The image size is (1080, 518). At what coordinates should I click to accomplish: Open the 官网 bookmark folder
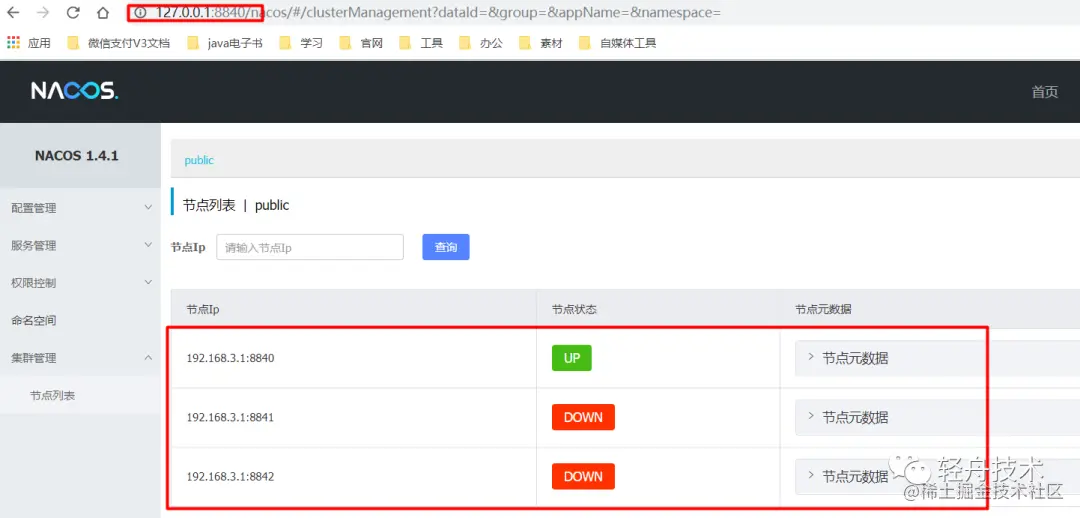pos(361,43)
